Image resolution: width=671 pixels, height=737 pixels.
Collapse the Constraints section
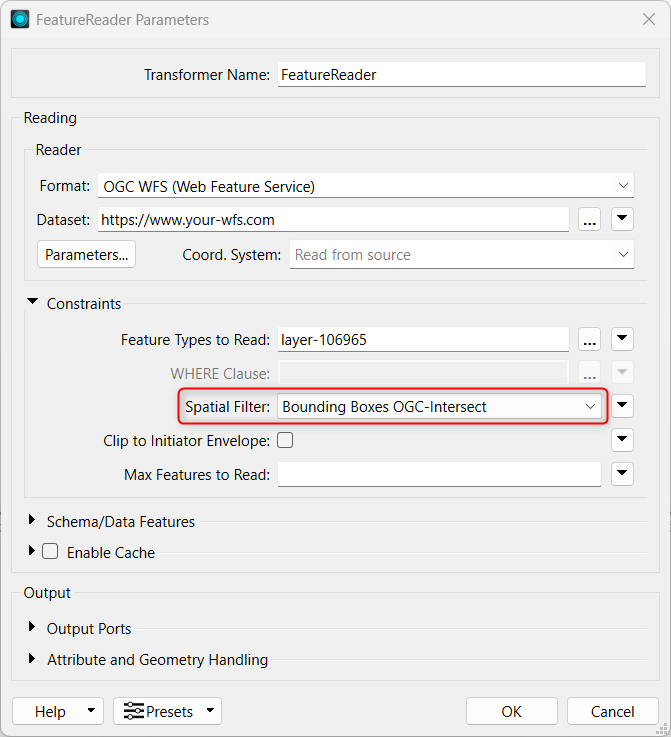point(32,302)
